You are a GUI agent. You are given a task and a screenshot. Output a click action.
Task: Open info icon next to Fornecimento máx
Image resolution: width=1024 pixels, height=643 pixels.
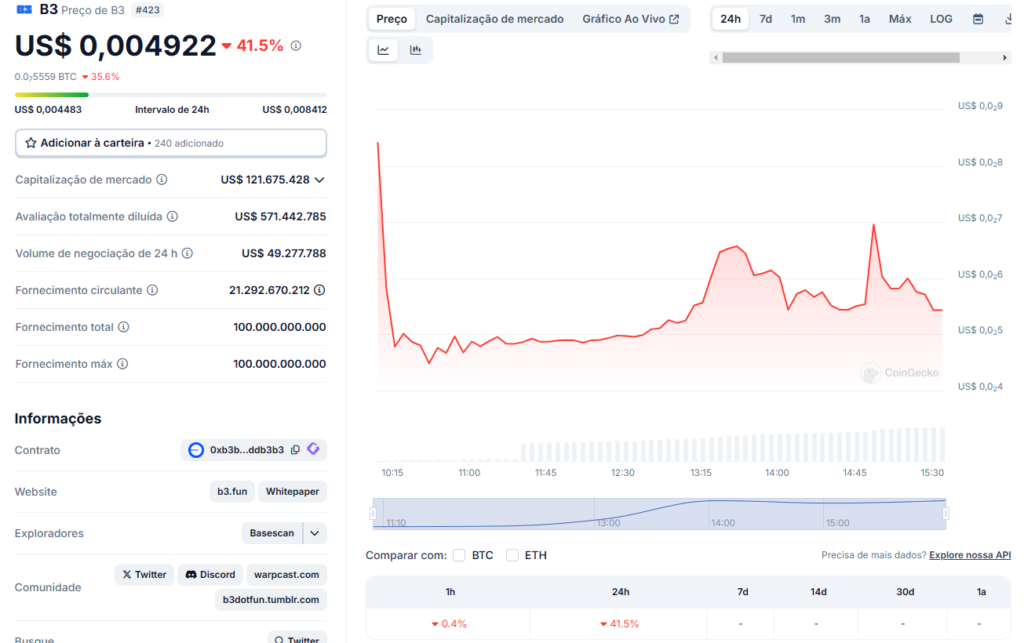(122, 364)
